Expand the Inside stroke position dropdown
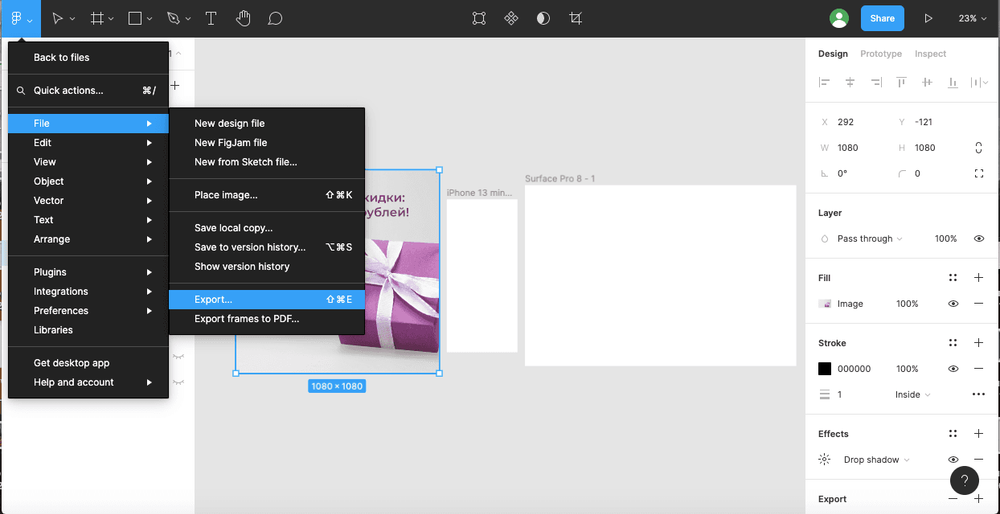The height and width of the screenshot is (514, 1000). point(912,395)
